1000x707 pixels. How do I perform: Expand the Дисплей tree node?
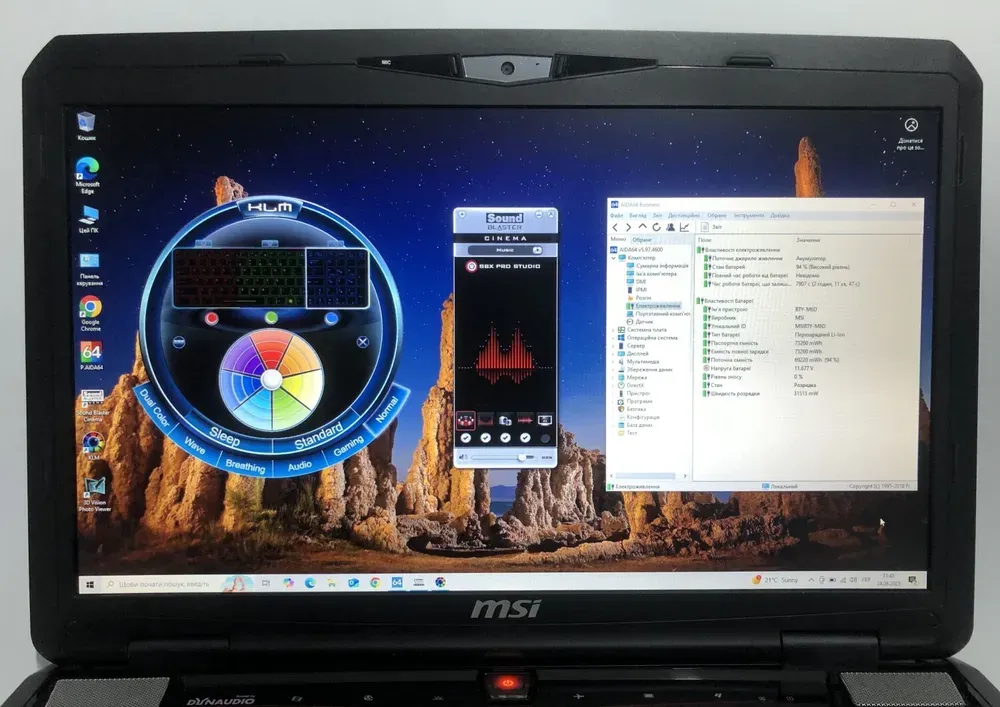614,353
